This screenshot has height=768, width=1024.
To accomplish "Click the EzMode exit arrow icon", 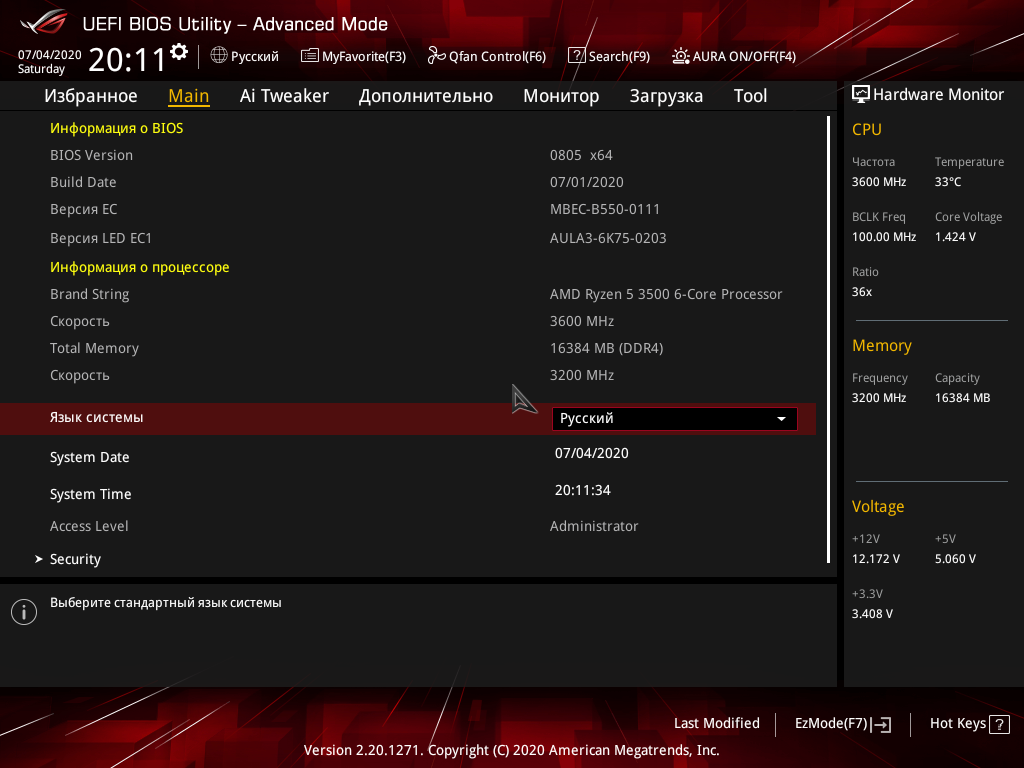I will click(881, 724).
